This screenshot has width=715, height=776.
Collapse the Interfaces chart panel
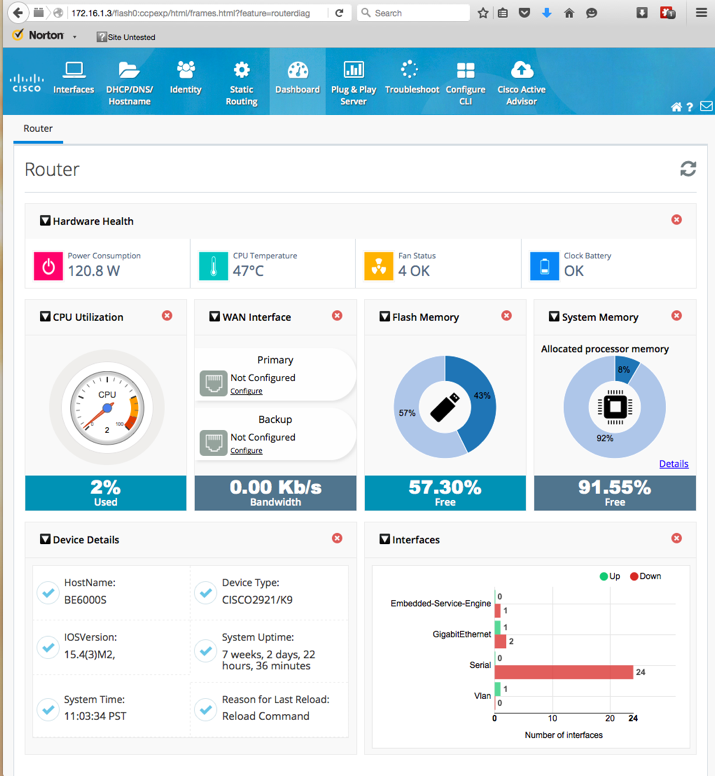(384, 539)
